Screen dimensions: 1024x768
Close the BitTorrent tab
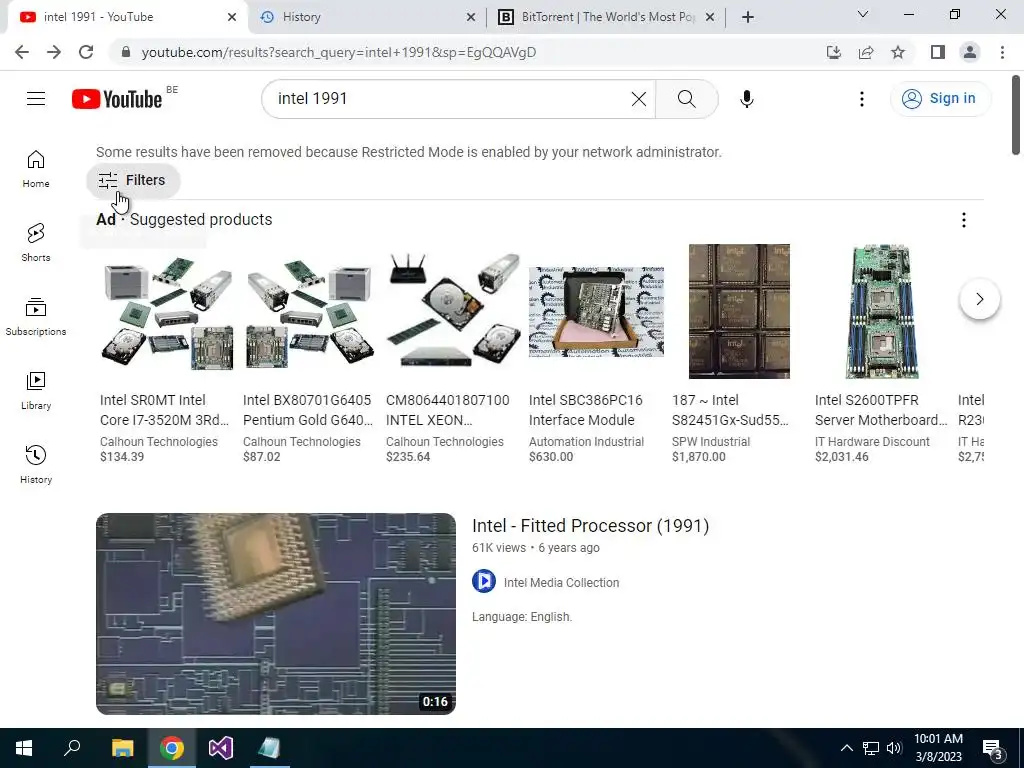711,17
